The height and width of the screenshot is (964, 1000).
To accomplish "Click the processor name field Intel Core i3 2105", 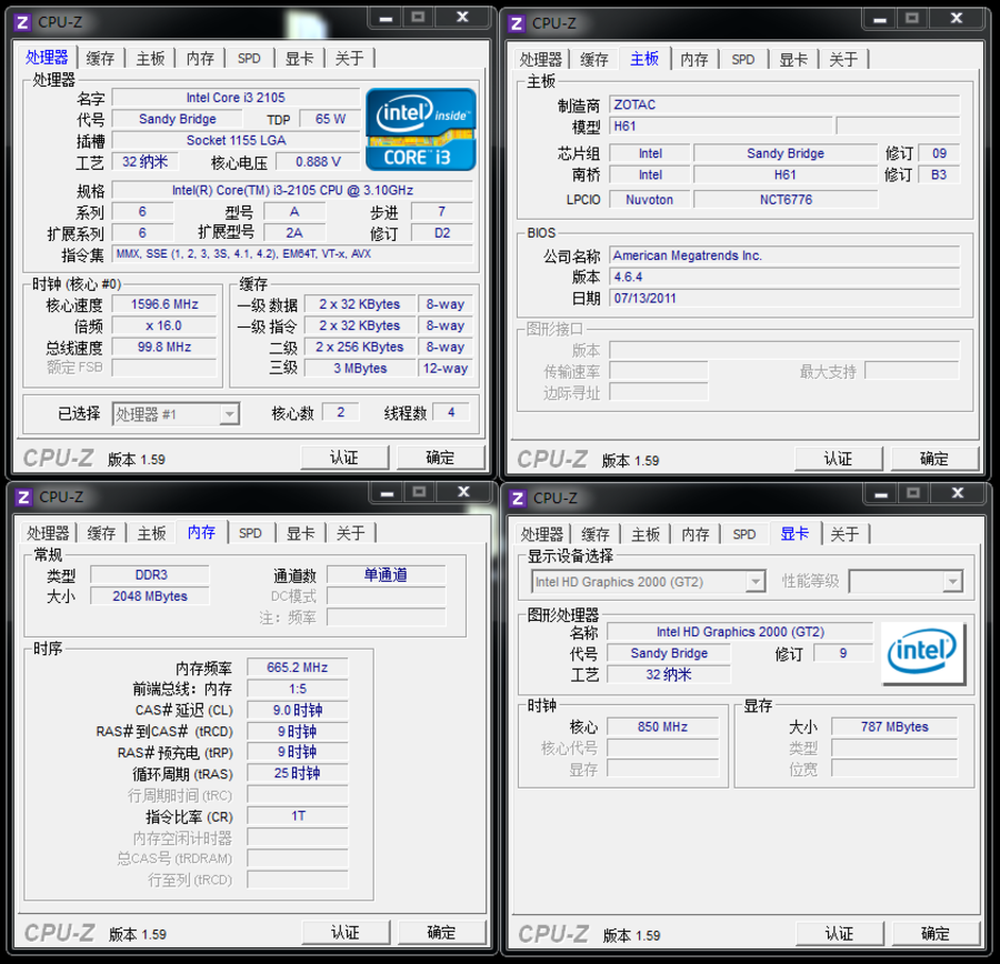I will [235, 98].
